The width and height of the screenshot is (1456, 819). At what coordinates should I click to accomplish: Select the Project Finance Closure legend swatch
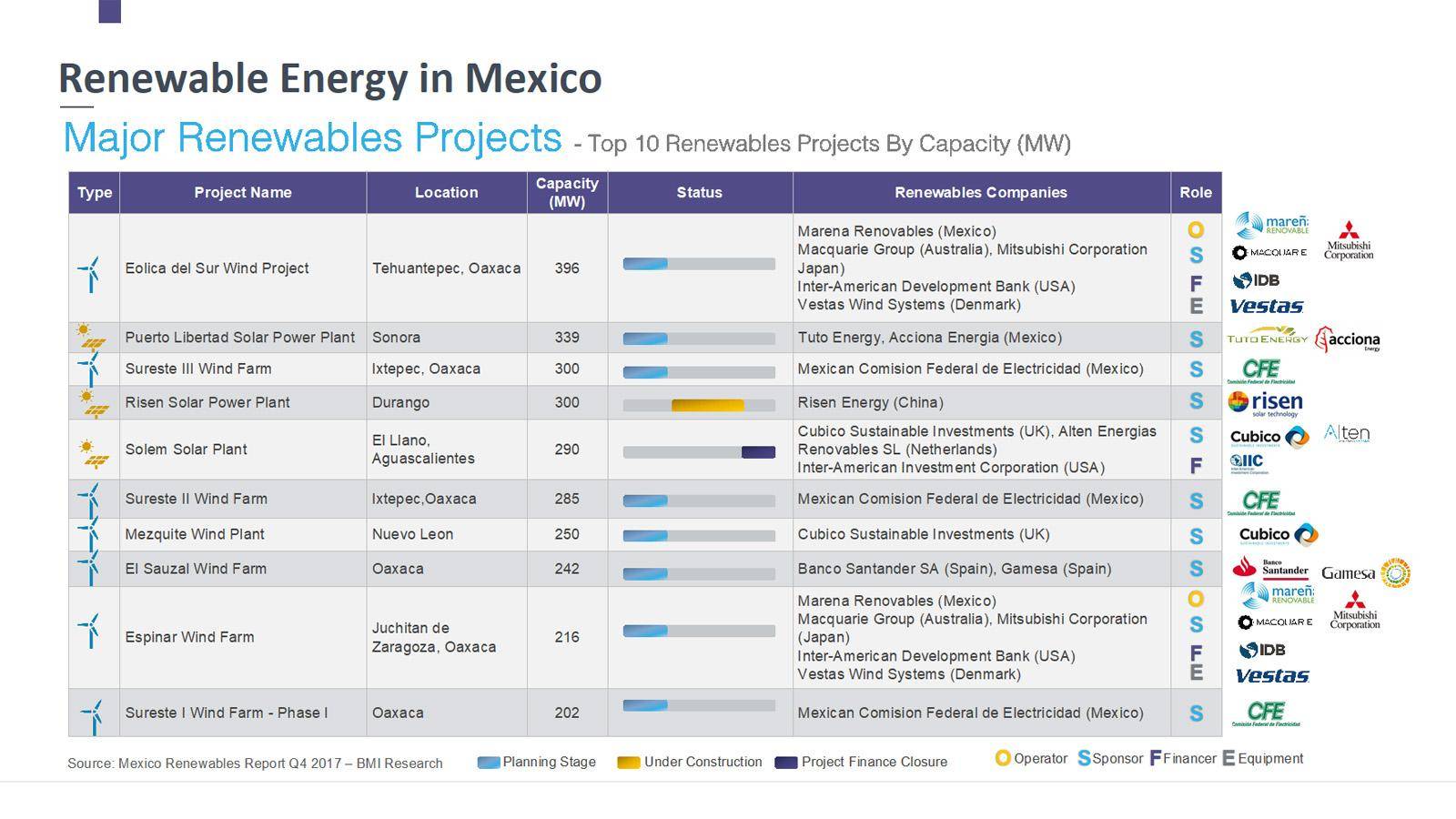pos(786,763)
